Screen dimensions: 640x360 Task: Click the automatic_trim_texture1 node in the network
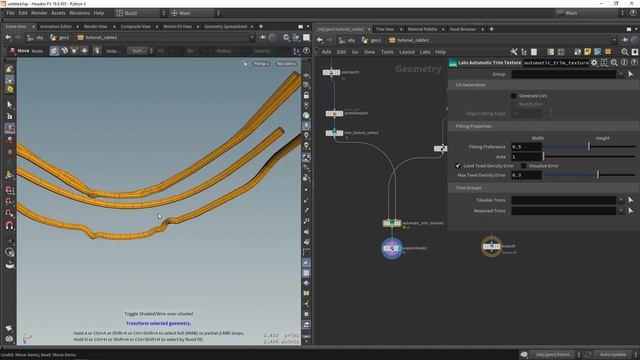tap(392, 223)
